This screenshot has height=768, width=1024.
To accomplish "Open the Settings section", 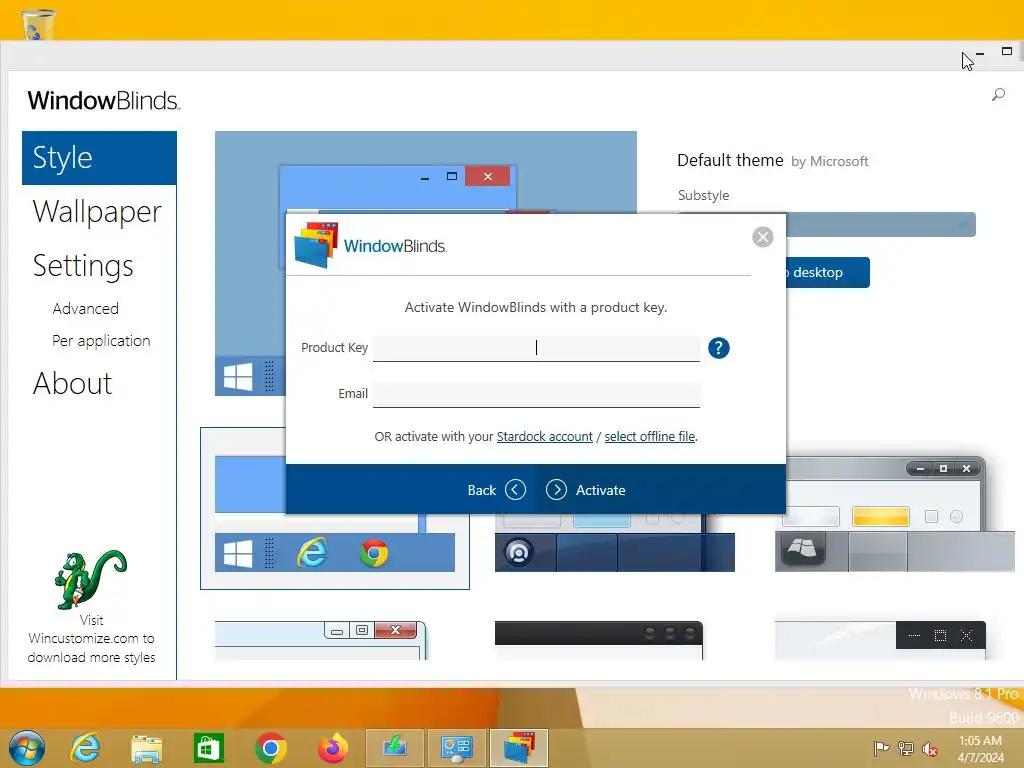I will click(x=83, y=266).
